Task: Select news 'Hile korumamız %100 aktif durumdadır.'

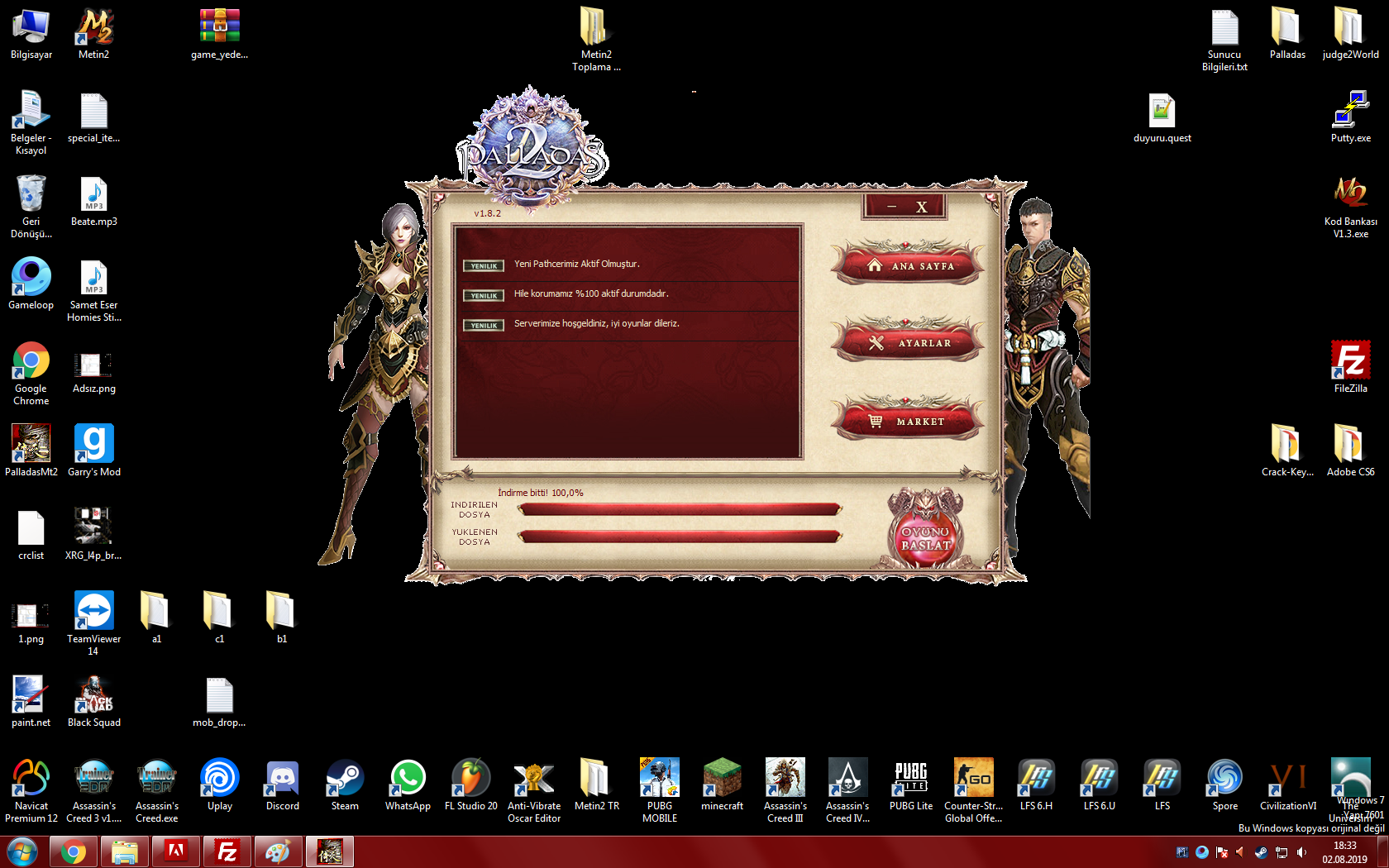Action: click(591, 294)
